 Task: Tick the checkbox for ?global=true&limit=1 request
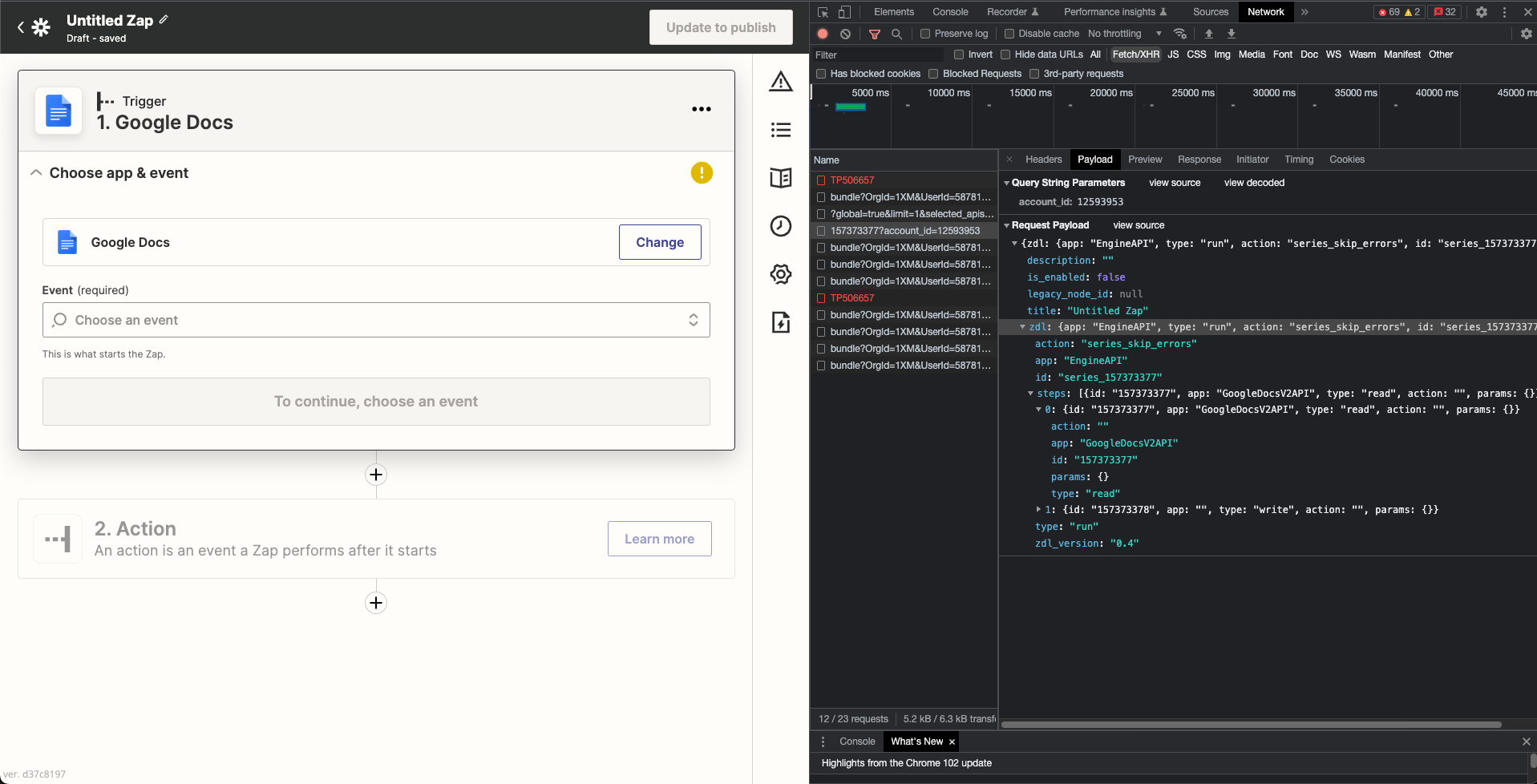click(821, 214)
